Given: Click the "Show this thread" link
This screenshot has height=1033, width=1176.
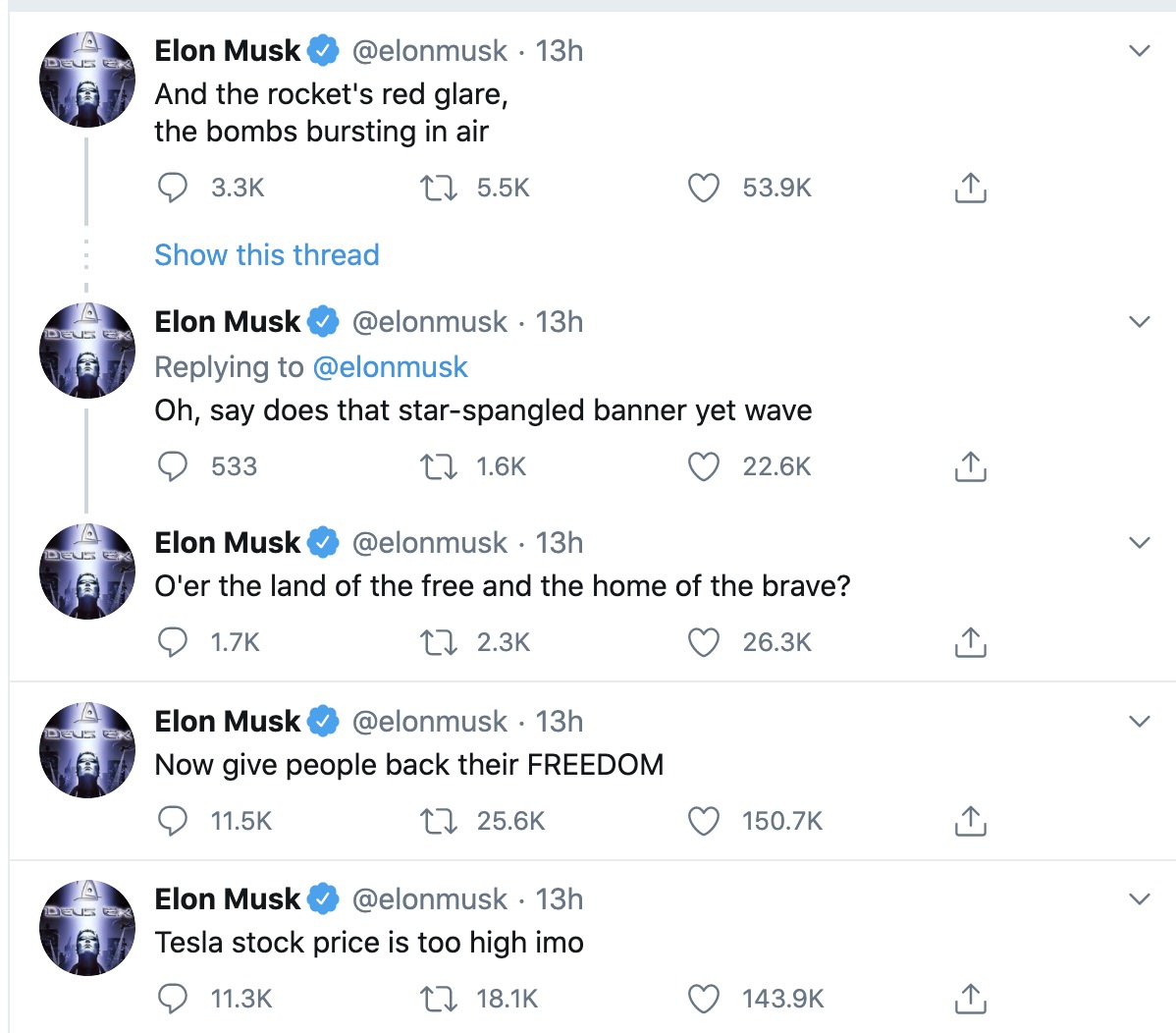Looking at the screenshot, I should pos(266,255).
